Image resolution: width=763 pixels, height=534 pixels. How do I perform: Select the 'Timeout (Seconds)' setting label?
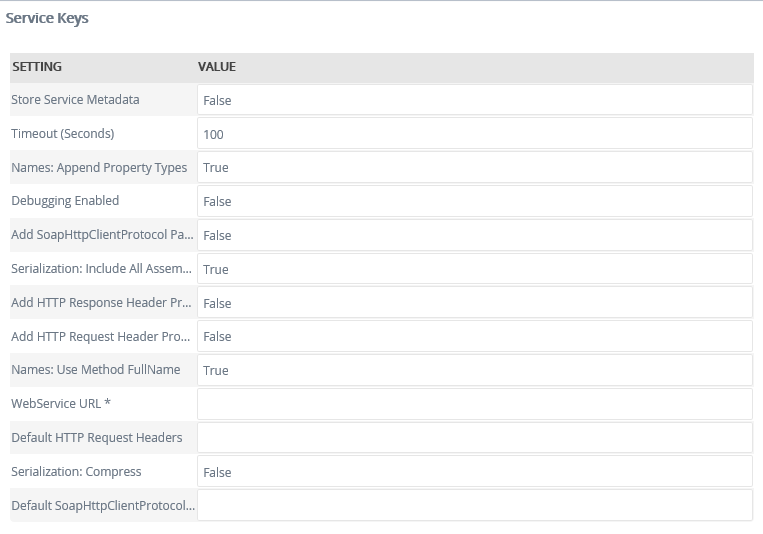coord(63,133)
